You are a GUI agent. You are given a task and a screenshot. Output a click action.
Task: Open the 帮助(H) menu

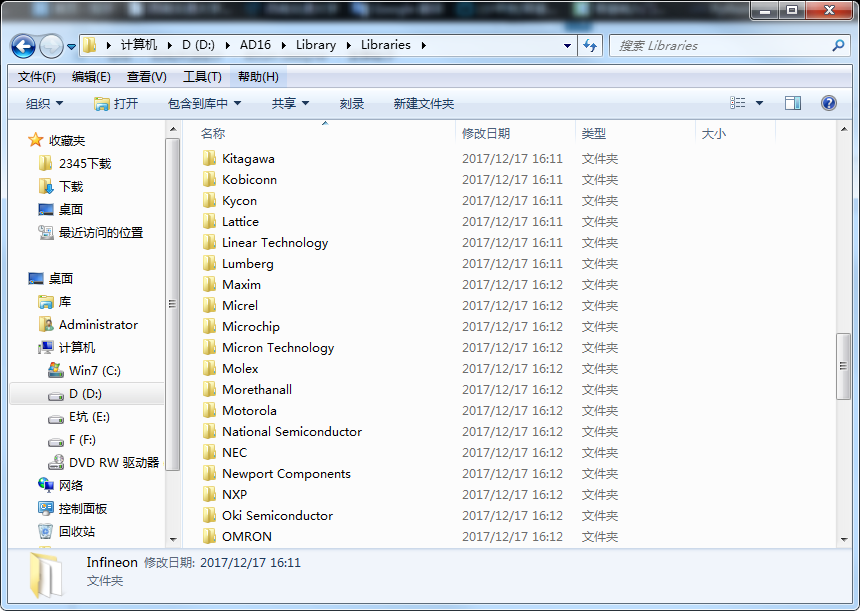[x=258, y=77]
